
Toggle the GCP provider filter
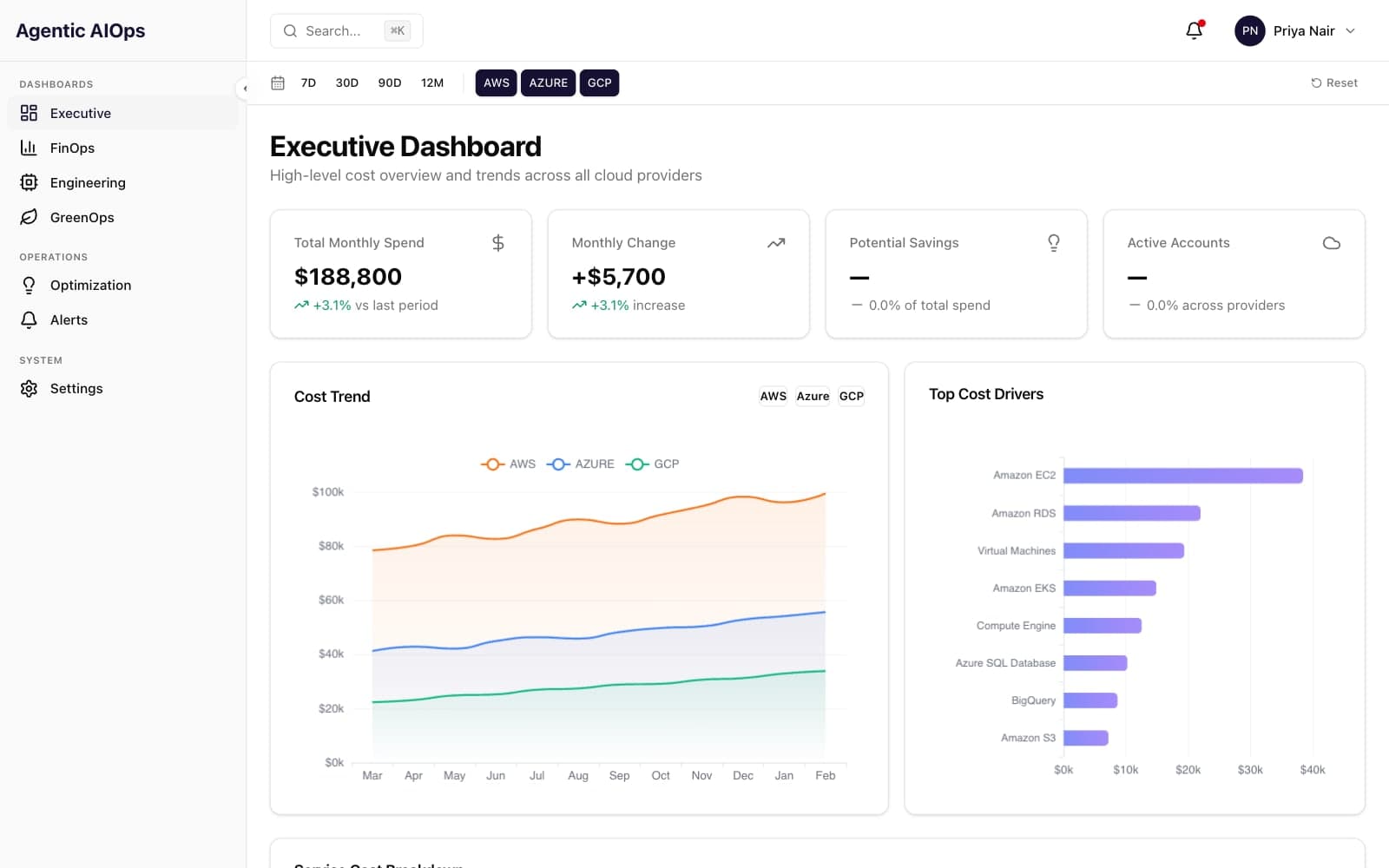[600, 82]
